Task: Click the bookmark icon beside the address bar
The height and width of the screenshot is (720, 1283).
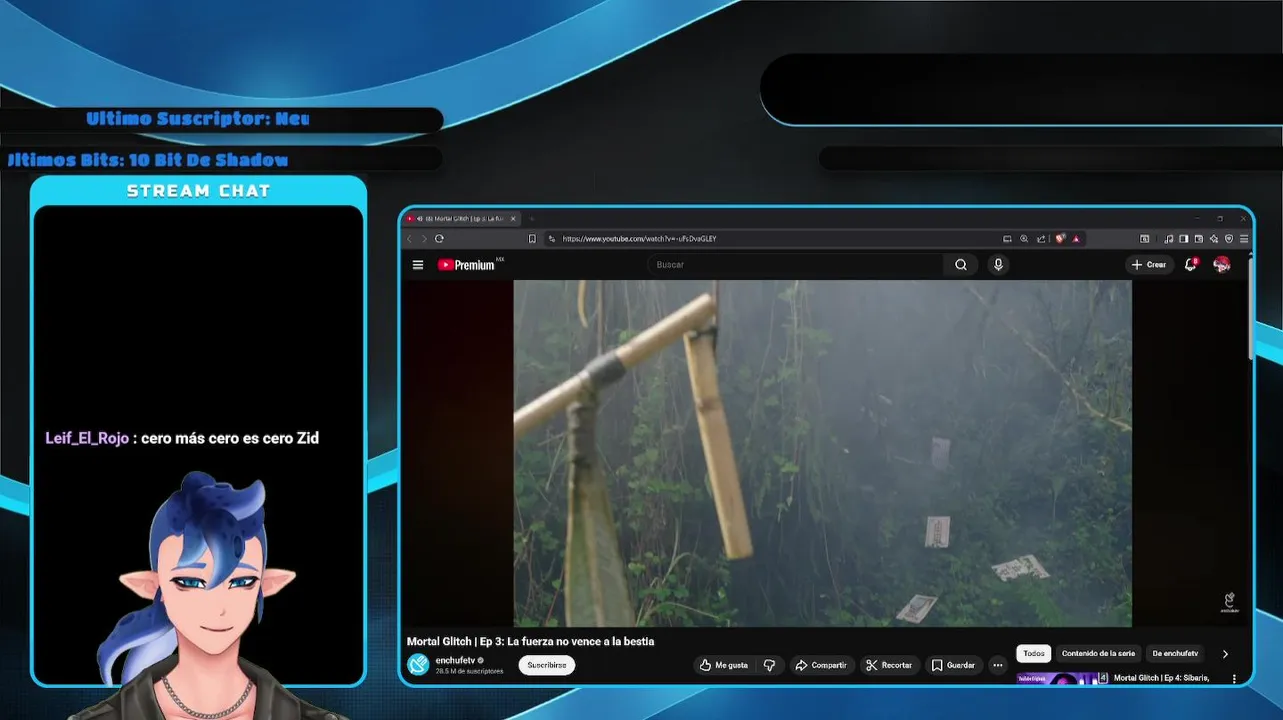Action: [532, 239]
